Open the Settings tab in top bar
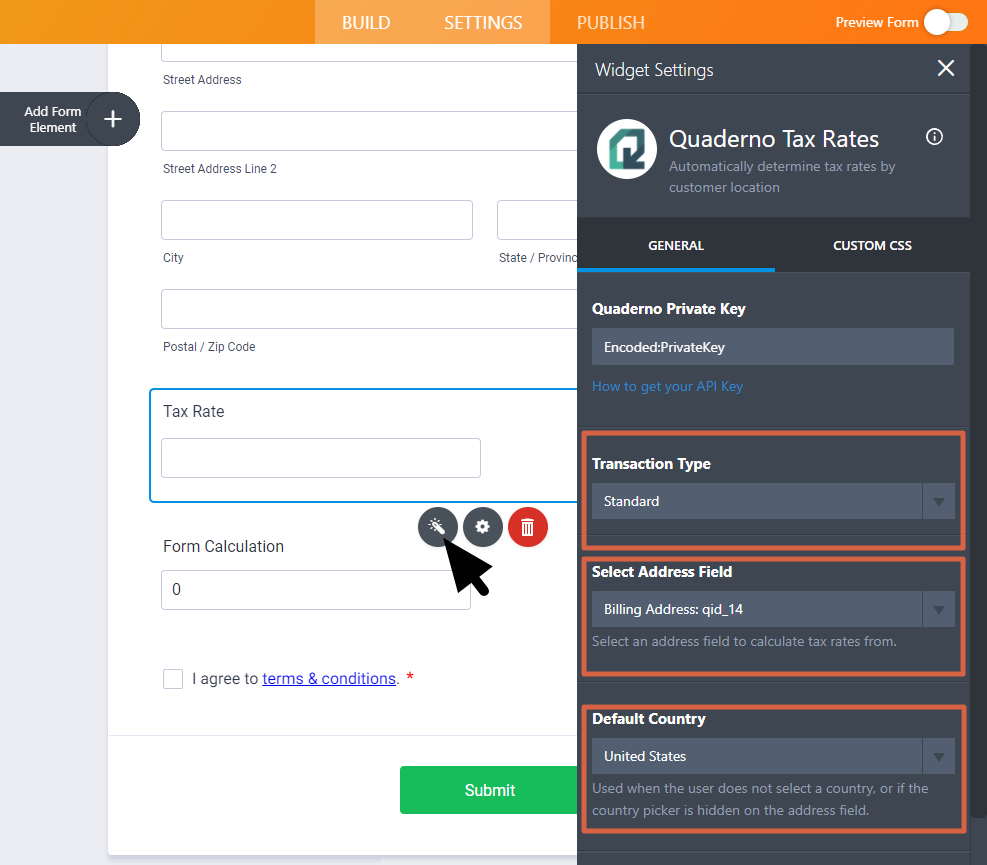This screenshot has height=865, width=987. click(x=483, y=22)
